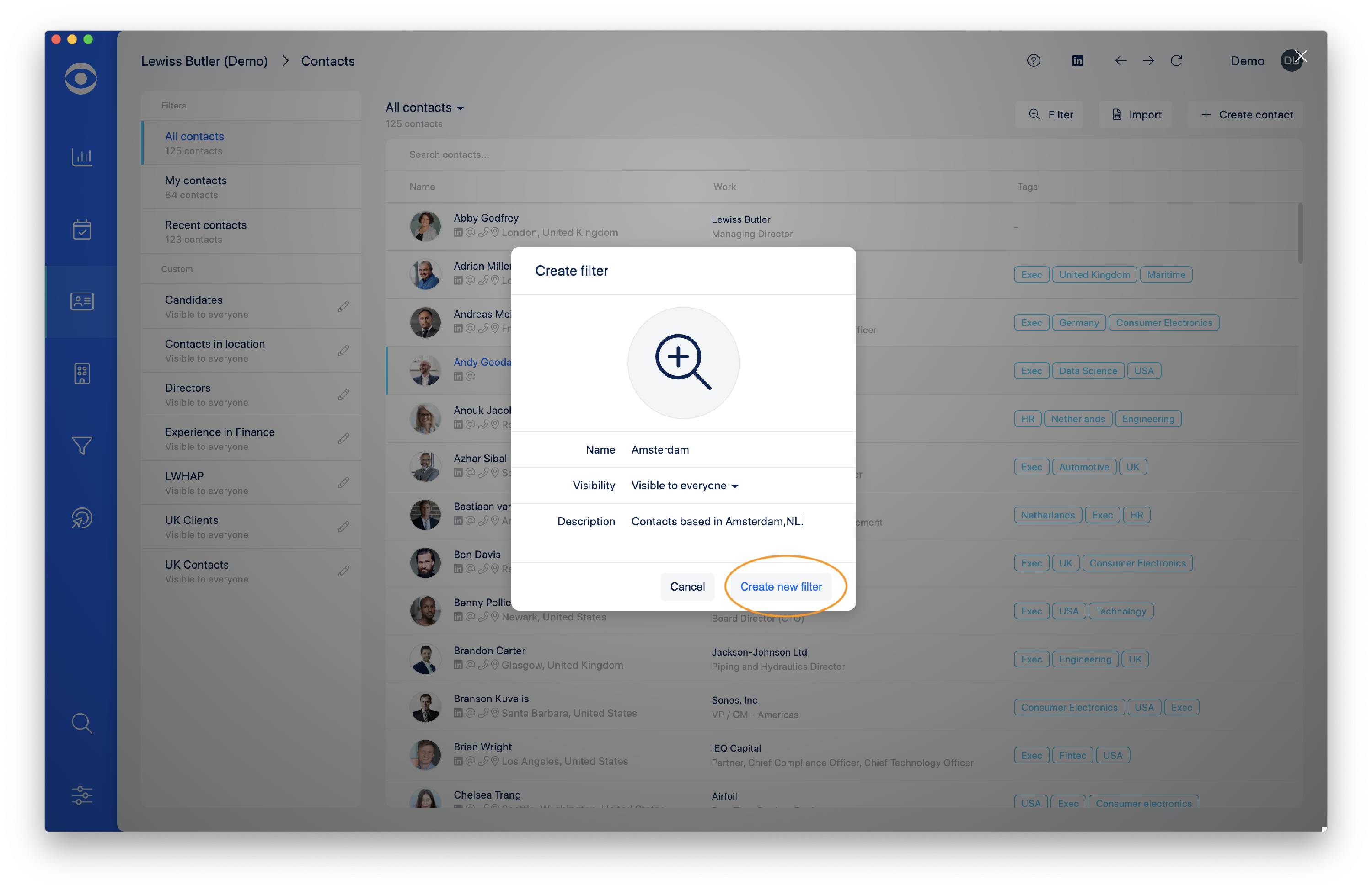Click the help question mark icon

1033,60
